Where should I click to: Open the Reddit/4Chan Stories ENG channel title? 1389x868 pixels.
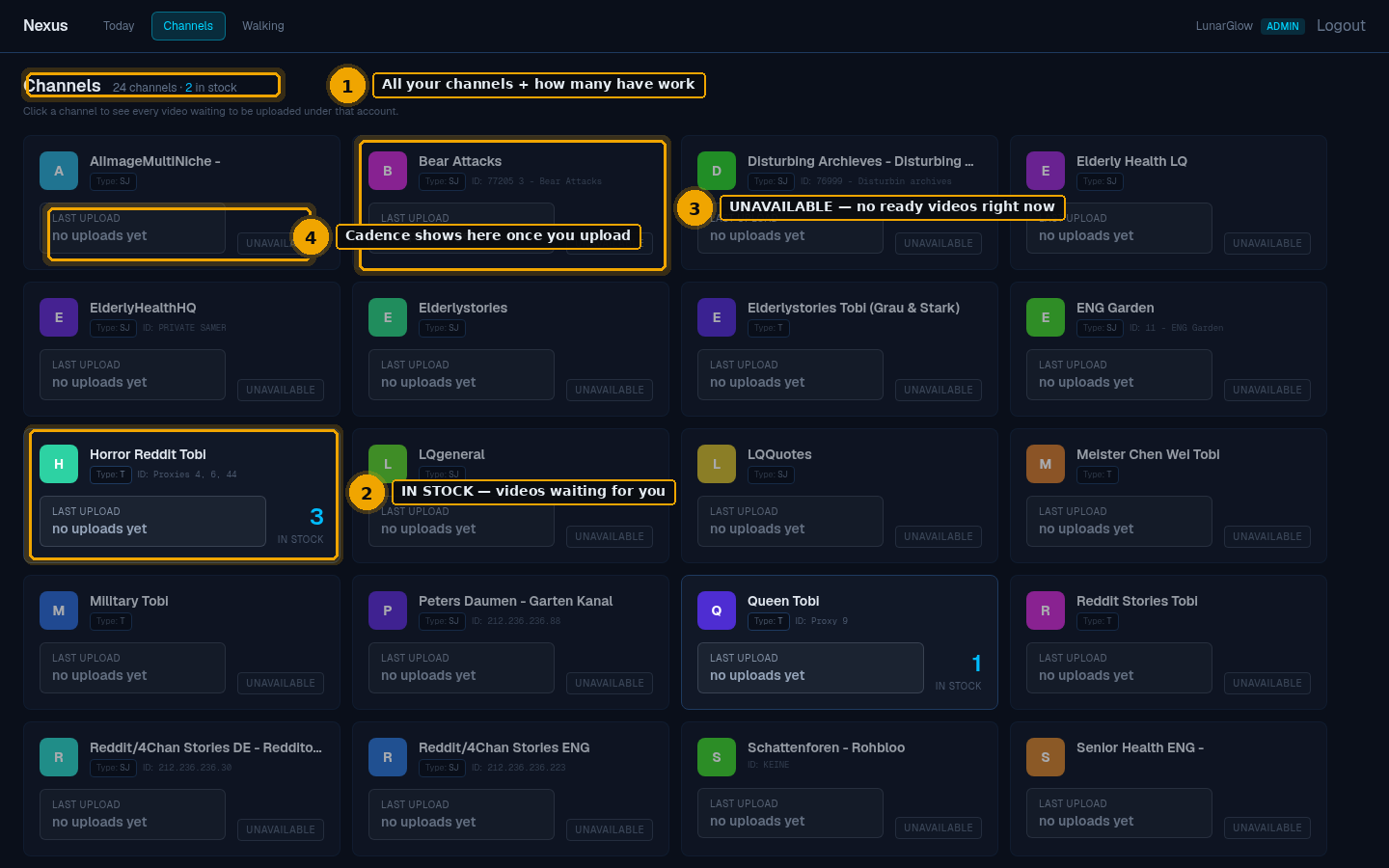504,747
